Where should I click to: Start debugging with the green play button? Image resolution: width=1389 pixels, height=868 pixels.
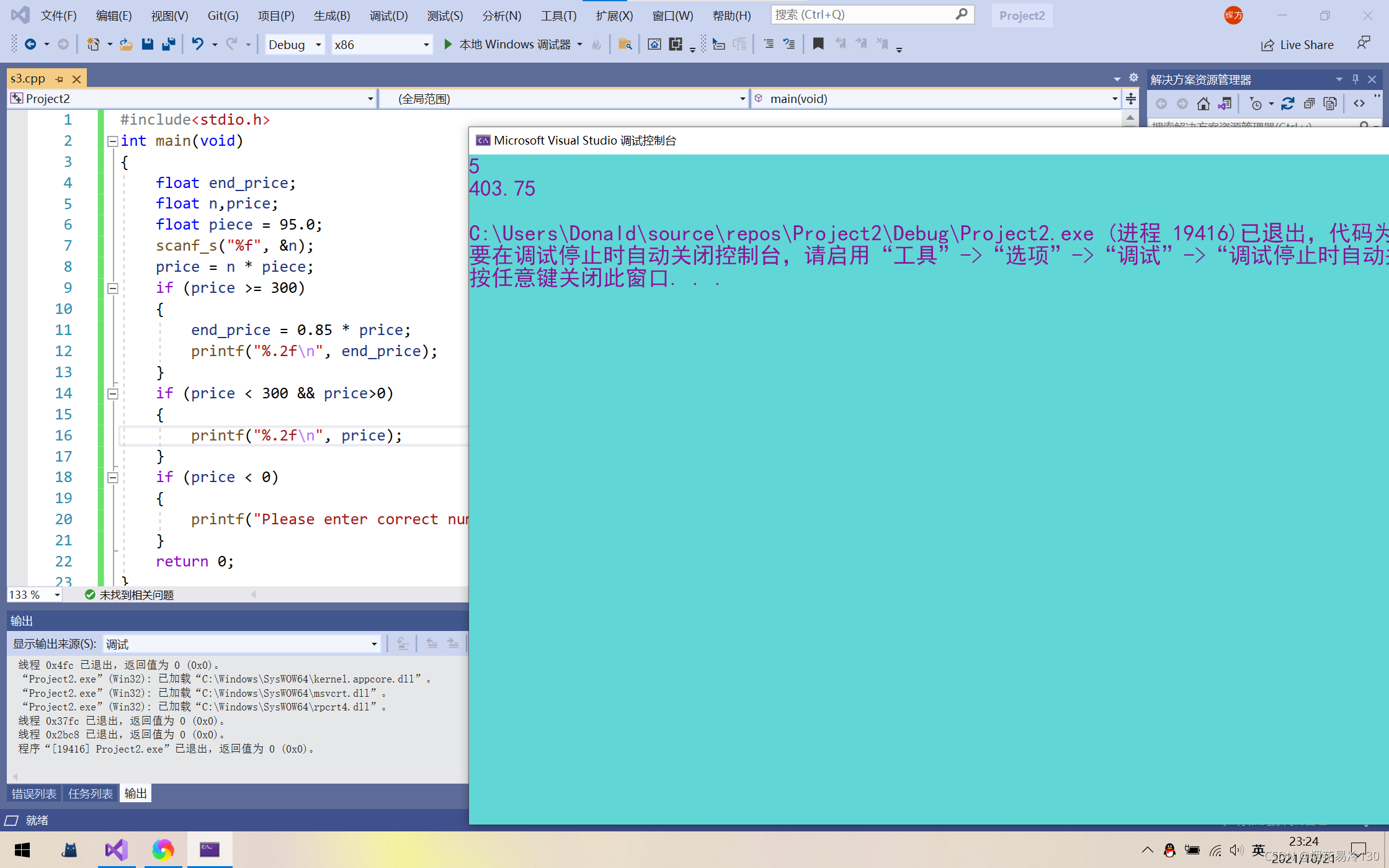448,44
